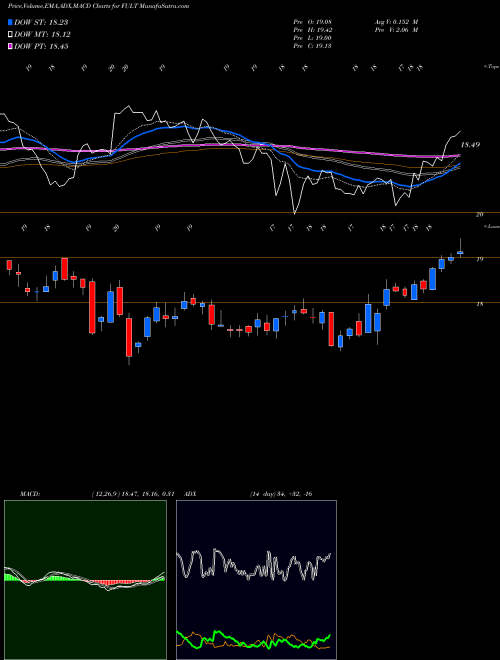Click the magenta DOW PT legend swatch
Screen dimensions: 500x660
(x=10, y=47)
